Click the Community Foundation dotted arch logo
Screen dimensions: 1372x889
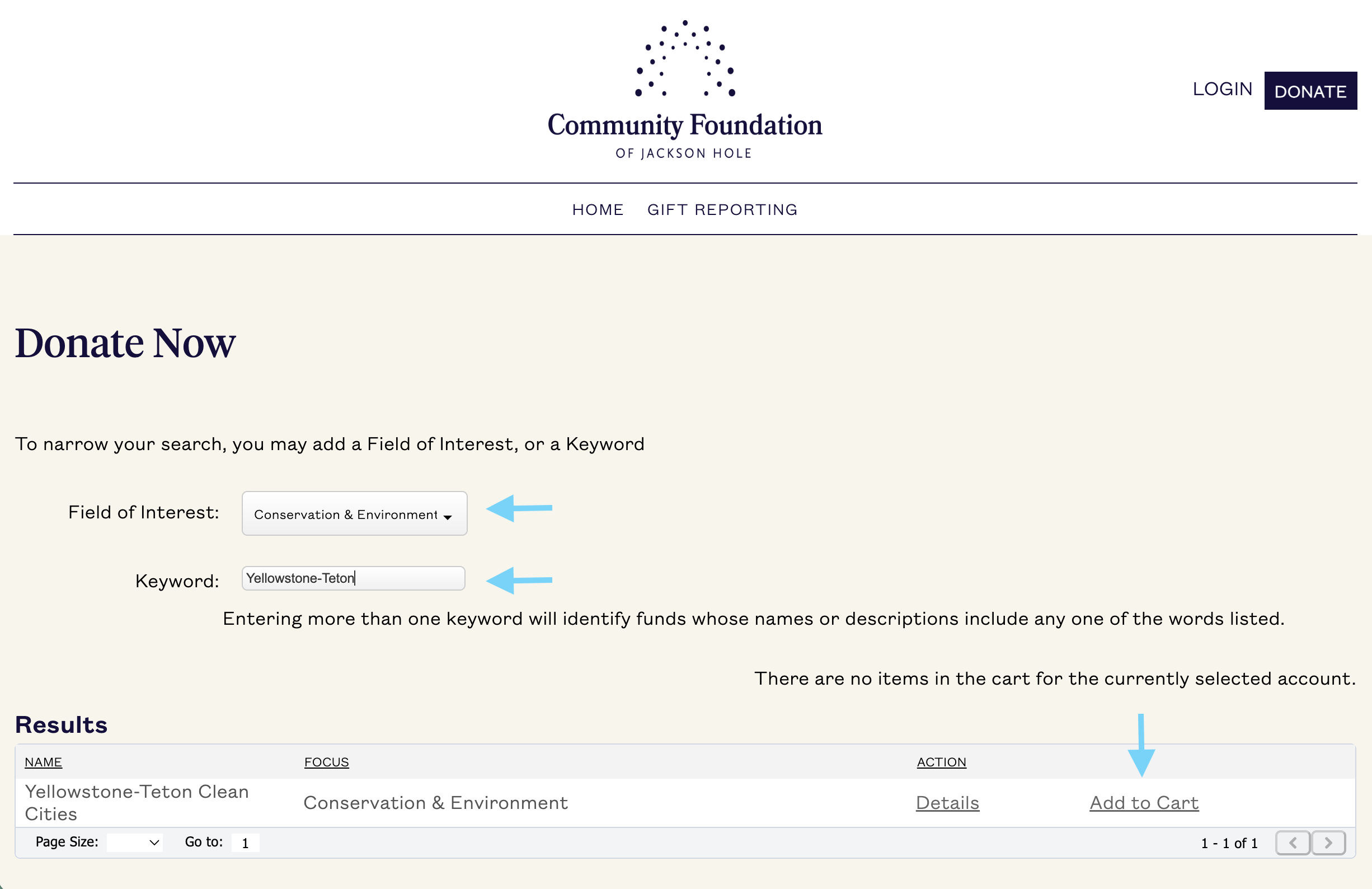(x=684, y=58)
